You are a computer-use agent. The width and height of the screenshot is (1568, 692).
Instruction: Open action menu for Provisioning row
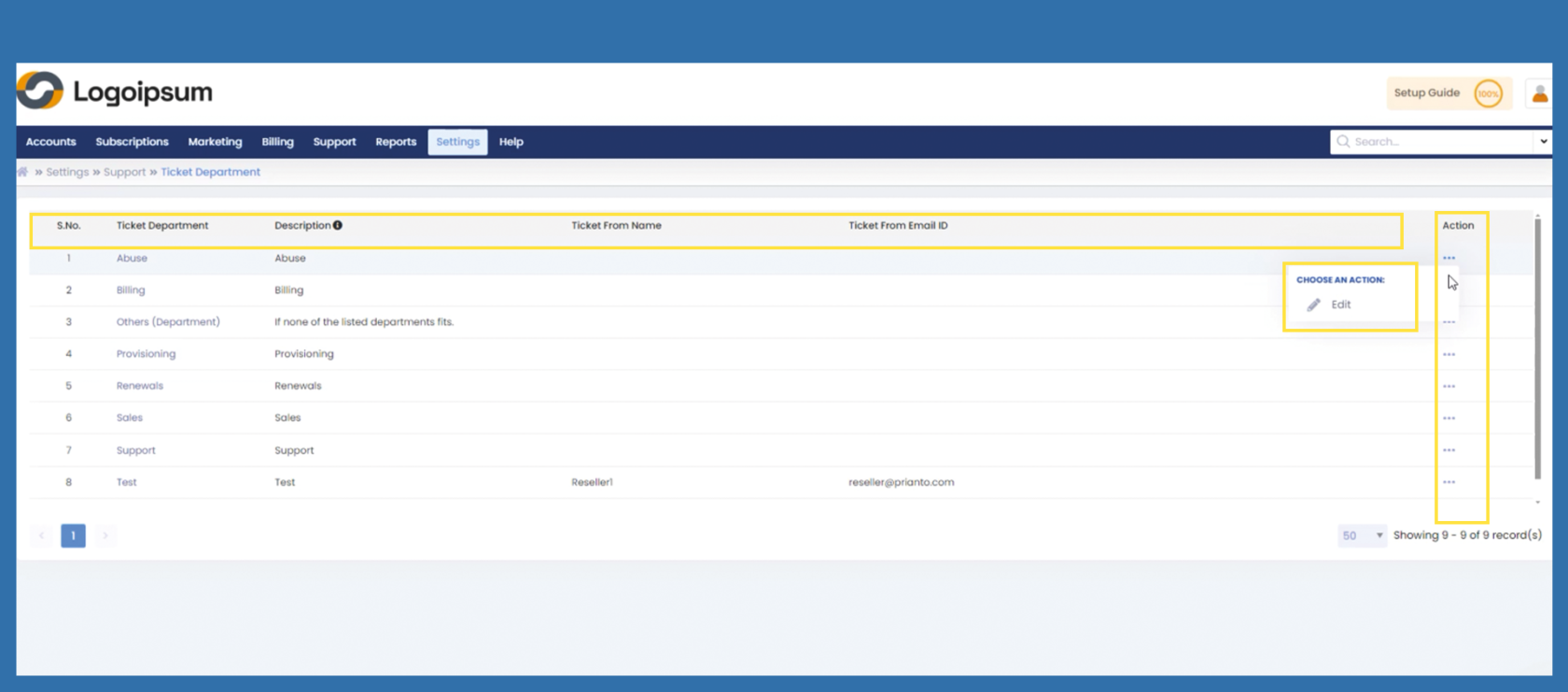(x=1449, y=354)
